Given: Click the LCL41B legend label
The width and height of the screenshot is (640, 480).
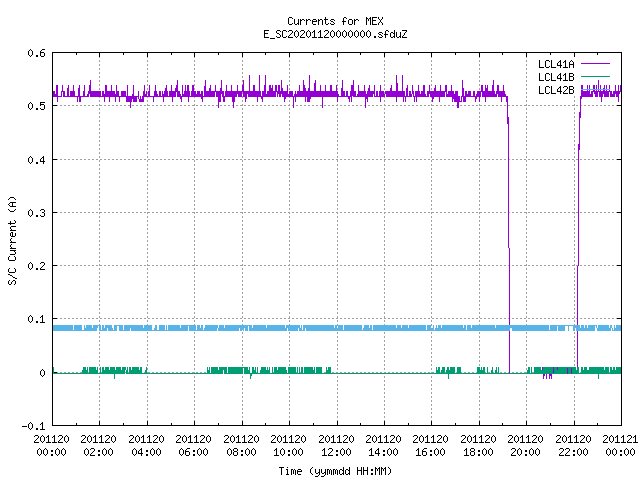Looking at the screenshot, I should pos(556,77).
